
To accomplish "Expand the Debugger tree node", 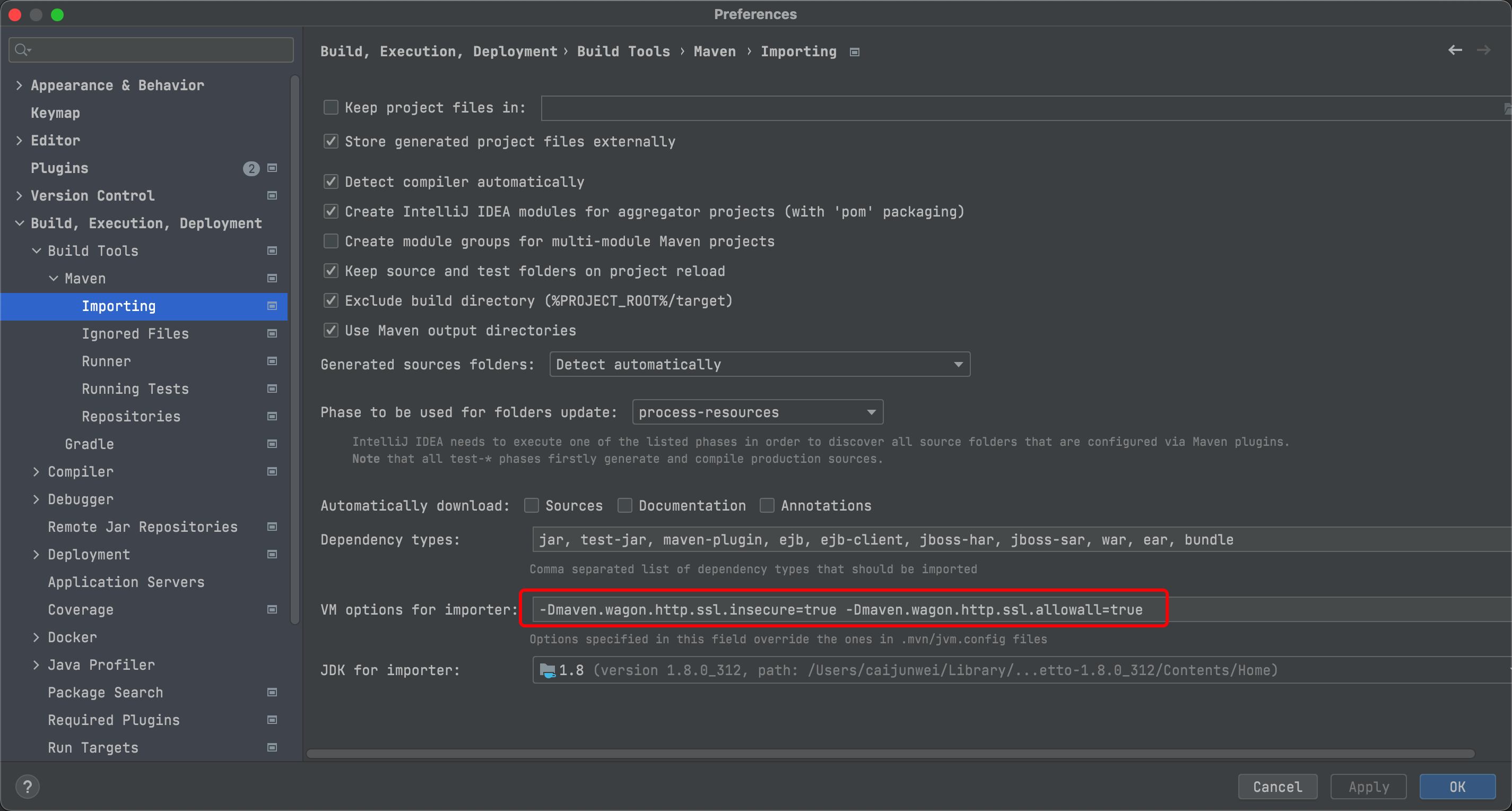I will click(37, 499).
